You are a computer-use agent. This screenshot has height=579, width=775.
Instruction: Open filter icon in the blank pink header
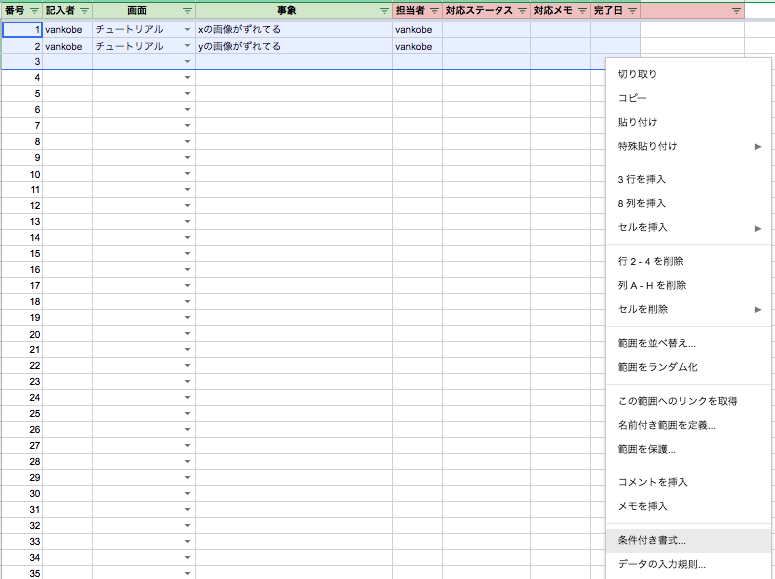(736, 11)
